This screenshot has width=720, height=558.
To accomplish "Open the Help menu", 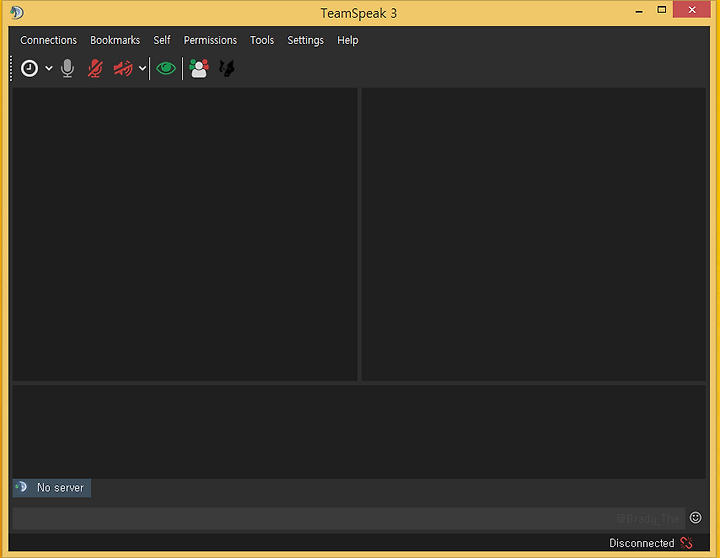I will pyautogui.click(x=348, y=40).
